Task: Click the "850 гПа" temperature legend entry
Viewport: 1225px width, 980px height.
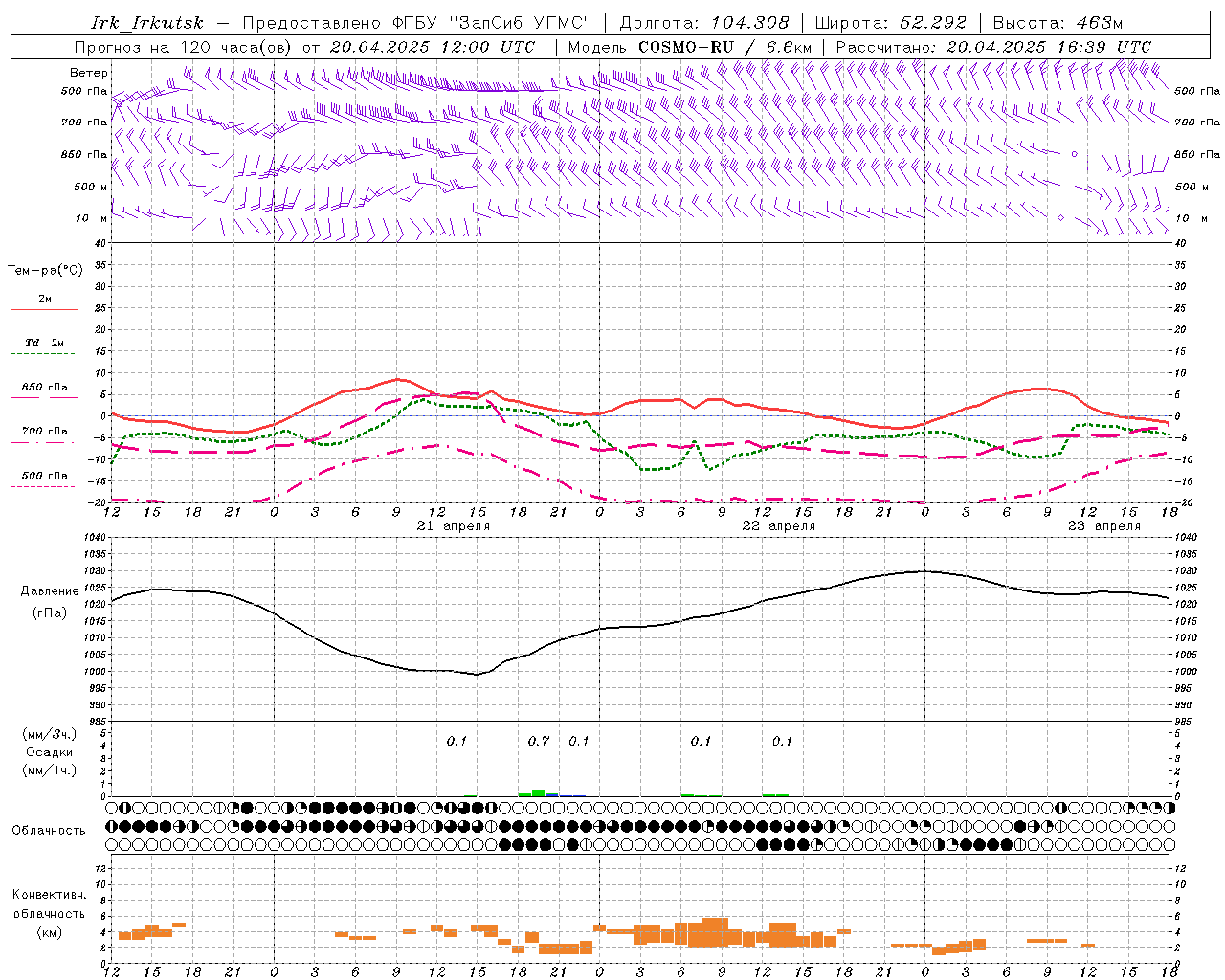Action: (45, 387)
